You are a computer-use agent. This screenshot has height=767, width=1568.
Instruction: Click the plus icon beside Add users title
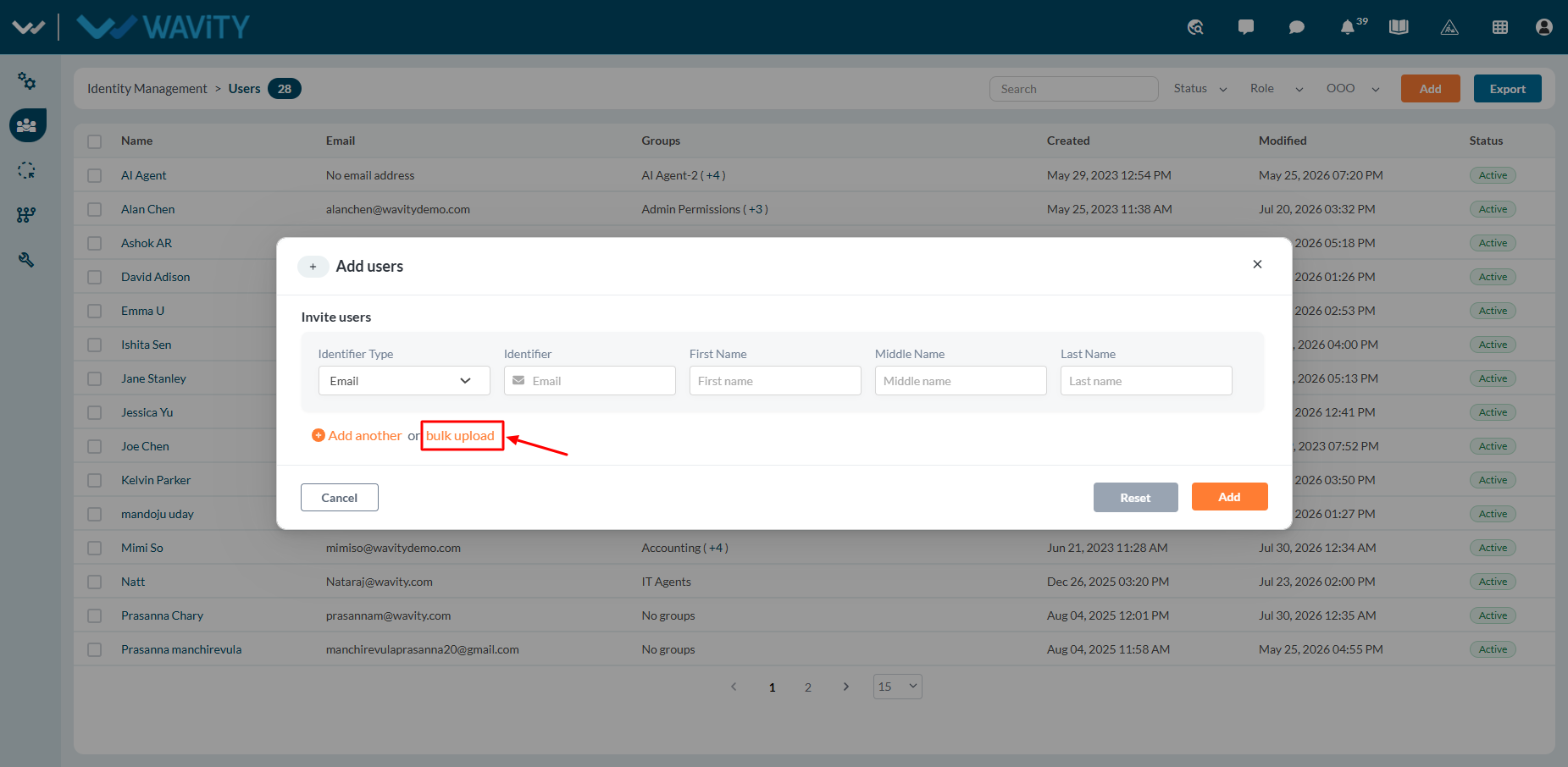pos(313,267)
